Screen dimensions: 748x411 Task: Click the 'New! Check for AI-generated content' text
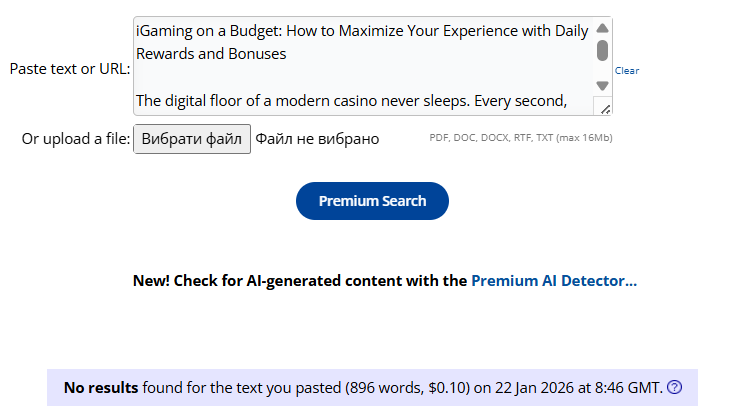pyautogui.click(x=300, y=281)
